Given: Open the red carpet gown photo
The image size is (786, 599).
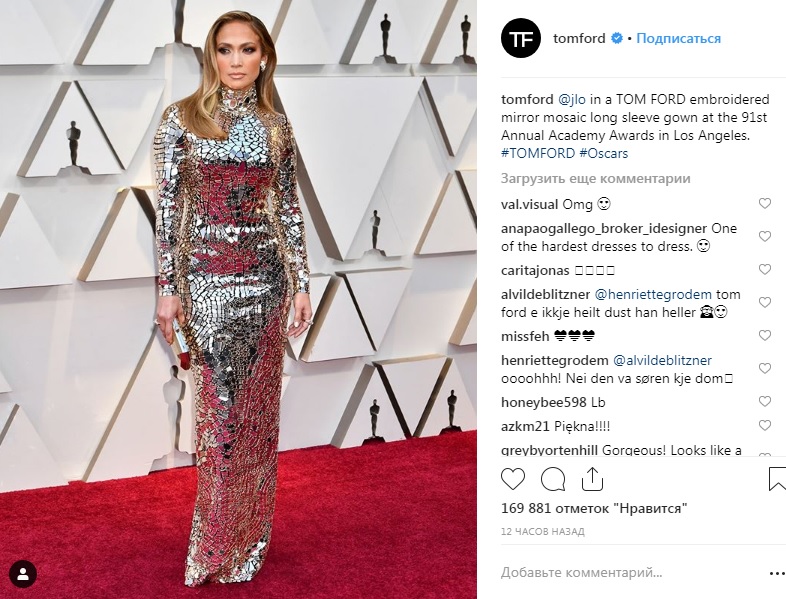Looking at the screenshot, I should click(x=238, y=299).
